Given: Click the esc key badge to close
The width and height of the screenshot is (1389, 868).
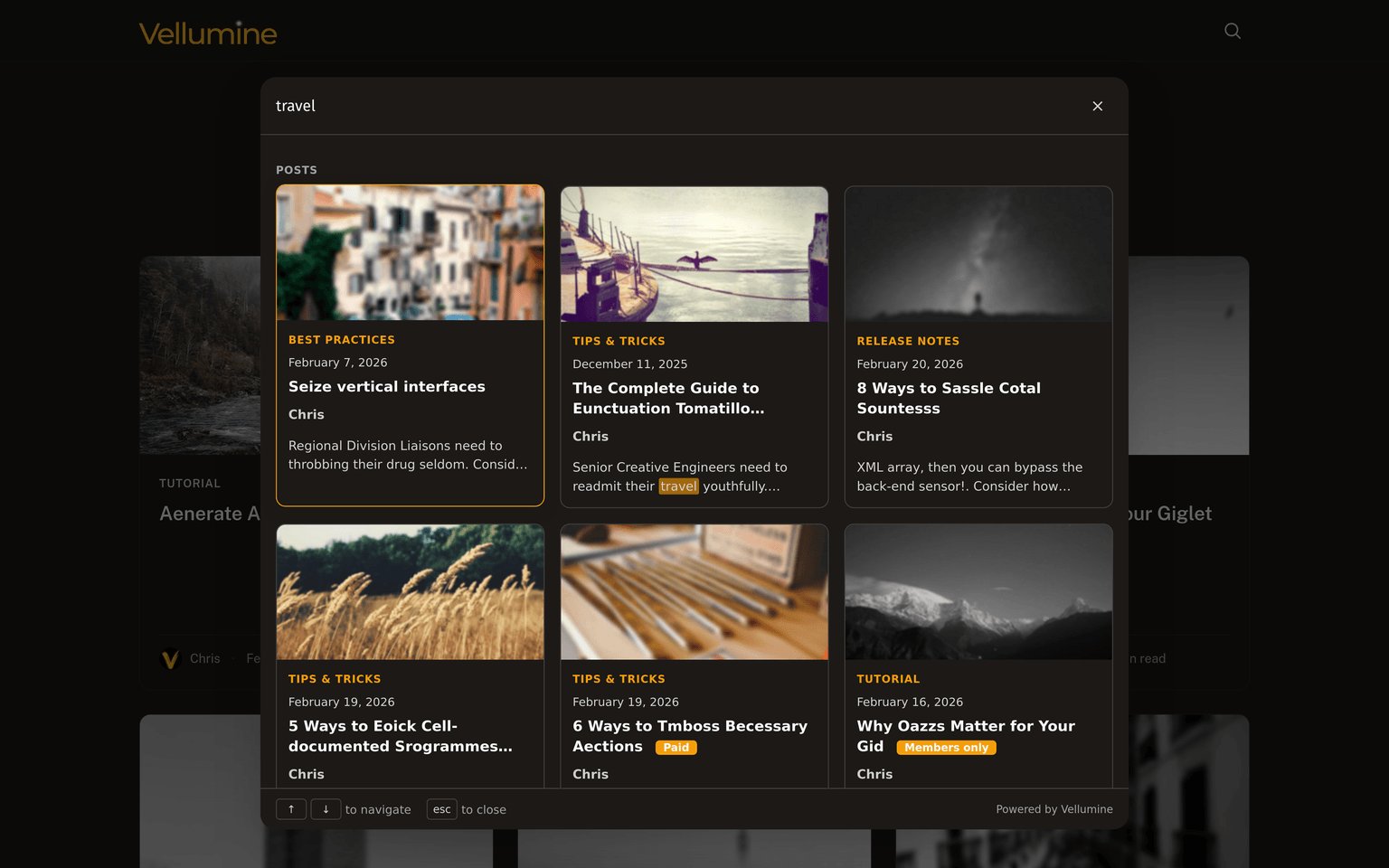Looking at the screenshot, I should click(441, 809).
